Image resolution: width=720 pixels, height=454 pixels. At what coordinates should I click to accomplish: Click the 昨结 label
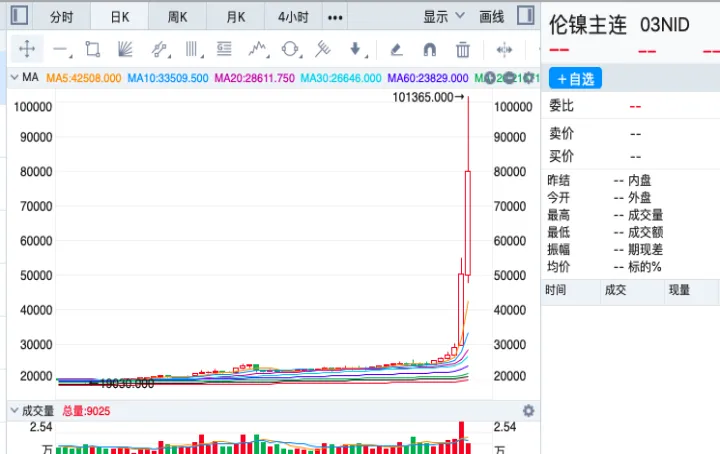[558, 180]
